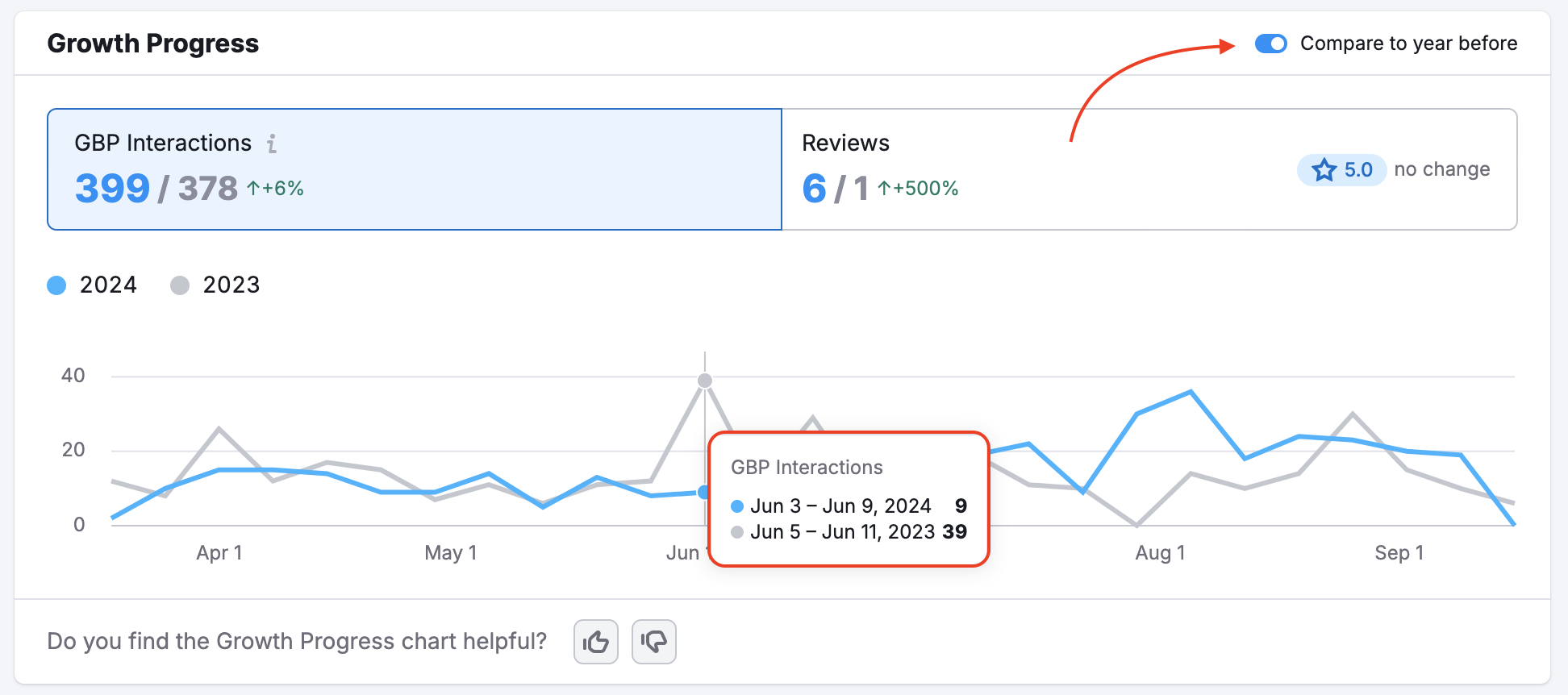This screenshot has height=695, width=1568.
Task: Click the 399 interactions value
Action: click(x=112, y=189)
